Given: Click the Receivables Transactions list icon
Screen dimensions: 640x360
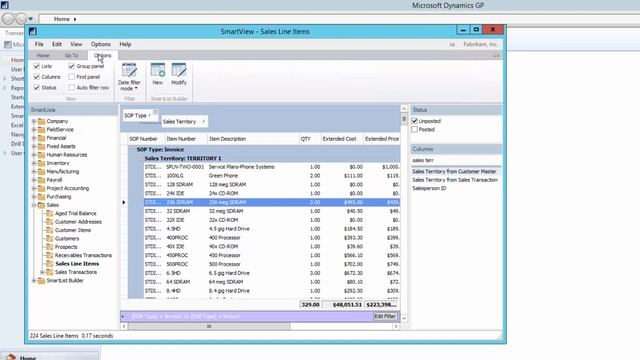Looking at the screenshot, I should point(50,255).
